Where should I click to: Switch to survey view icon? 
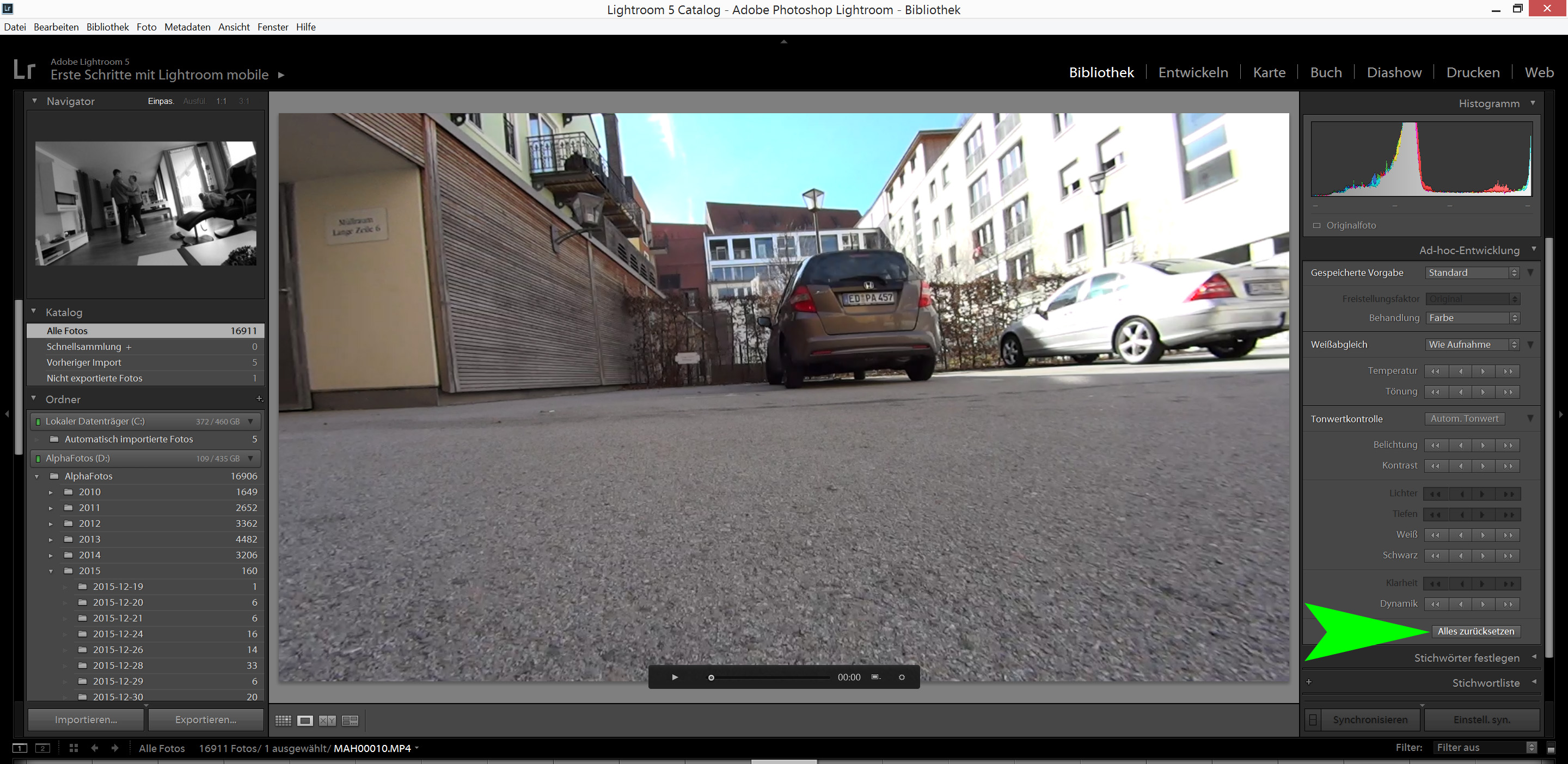click(350, 720)
